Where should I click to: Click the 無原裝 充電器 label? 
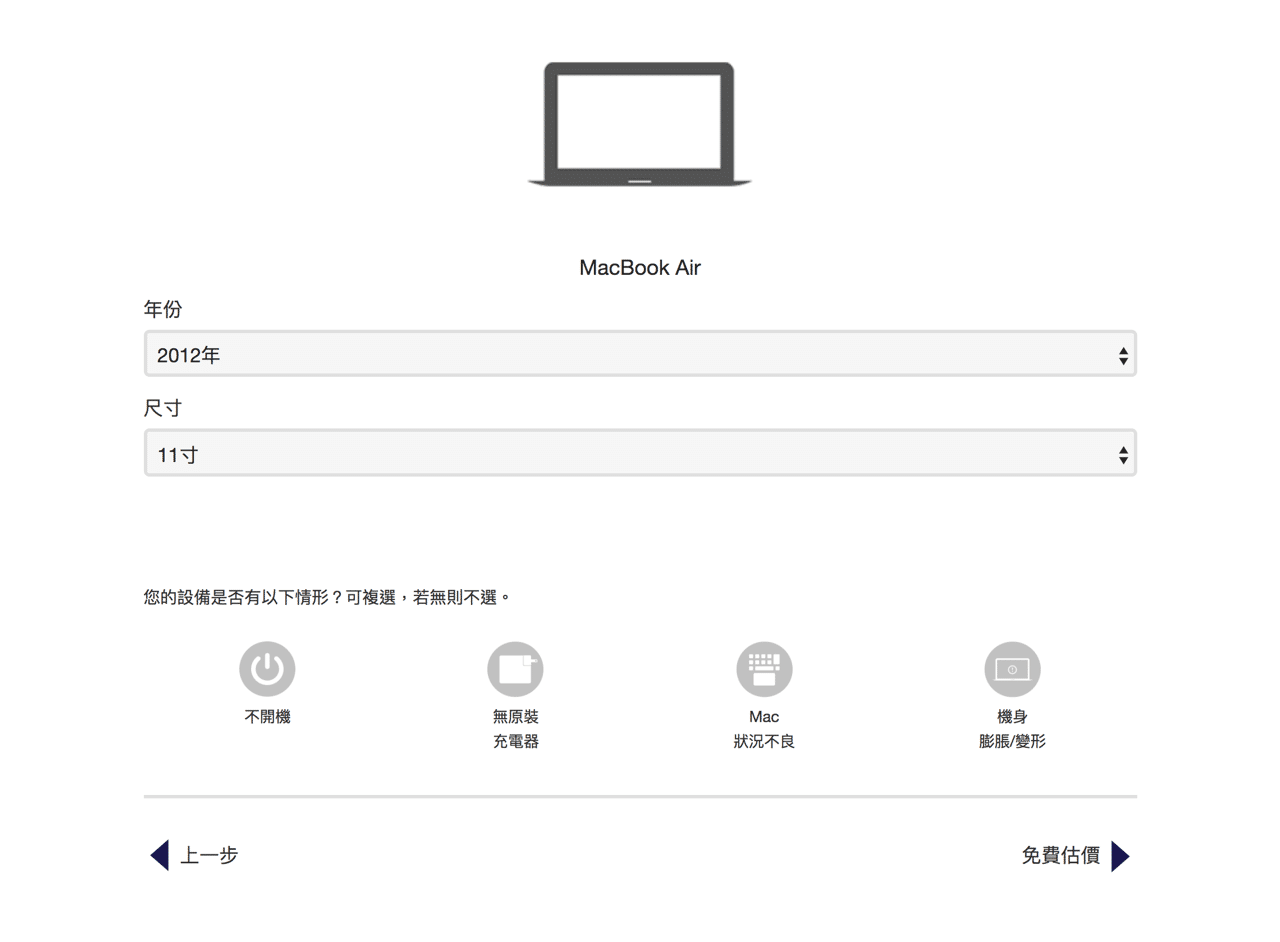coord(515,730)
